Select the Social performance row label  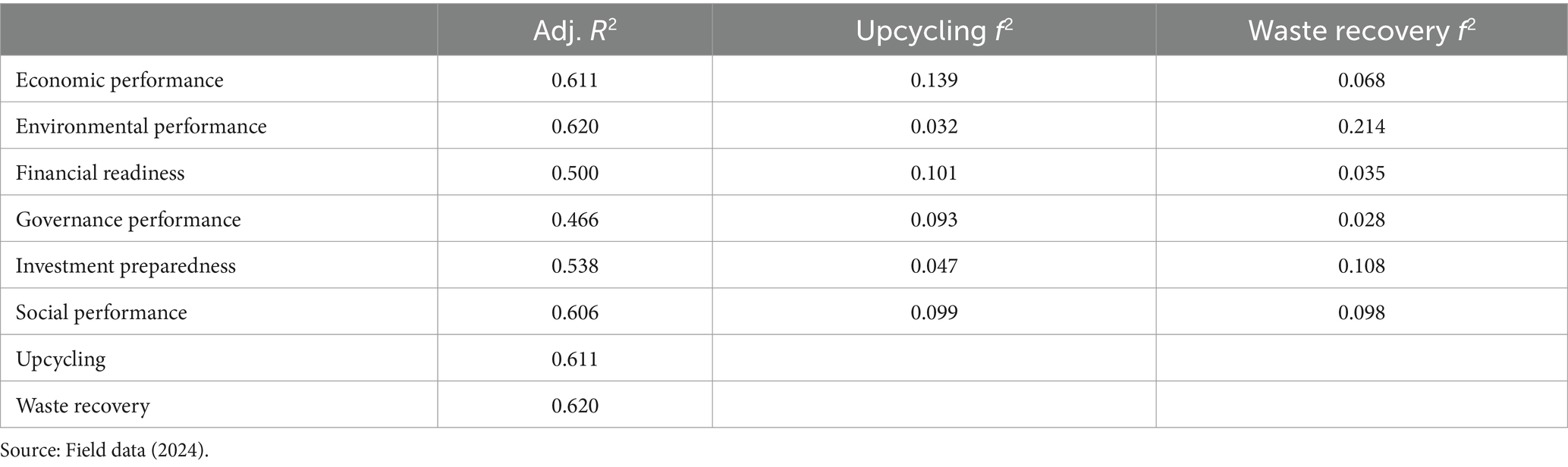point(102,313)
